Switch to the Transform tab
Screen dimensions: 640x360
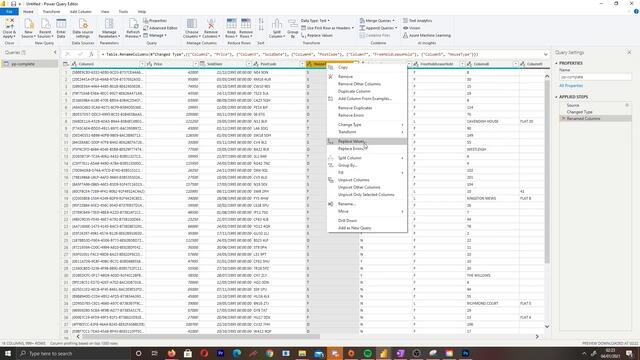[x=51, y=11]
